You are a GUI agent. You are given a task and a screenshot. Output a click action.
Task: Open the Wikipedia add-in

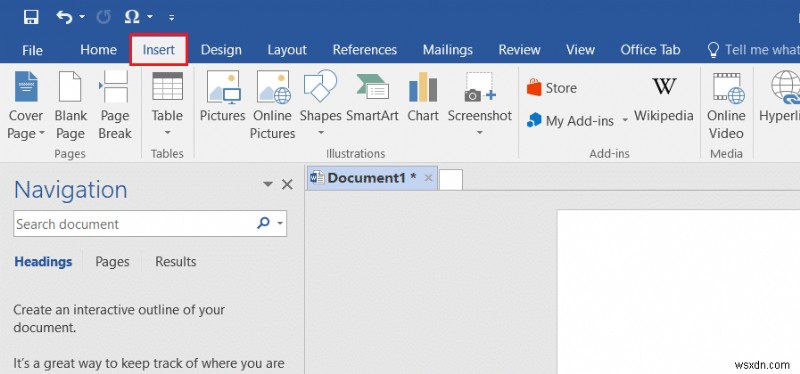pyautogui.click(x=664, y=99)
